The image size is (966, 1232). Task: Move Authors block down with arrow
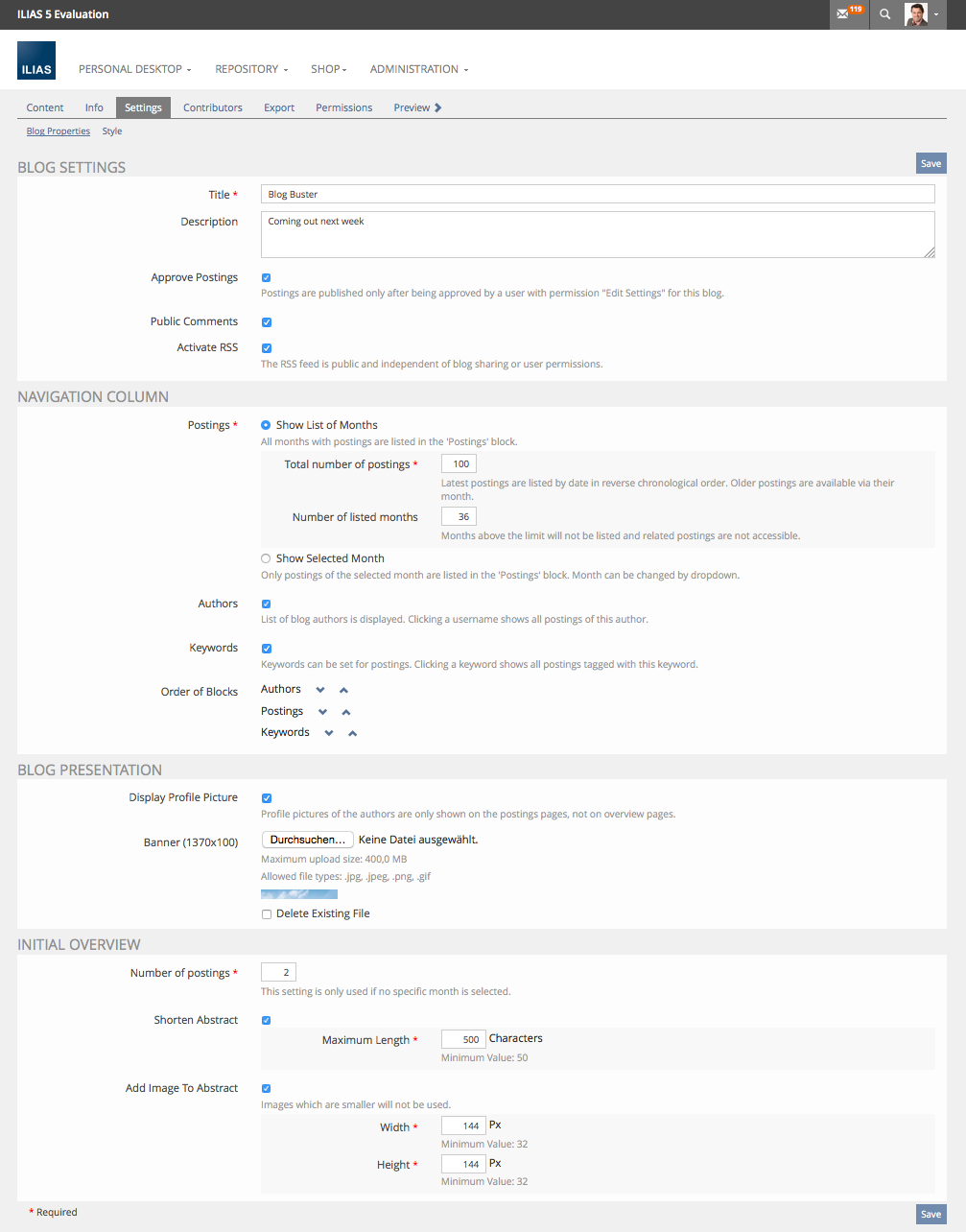(x=320, y=690)
